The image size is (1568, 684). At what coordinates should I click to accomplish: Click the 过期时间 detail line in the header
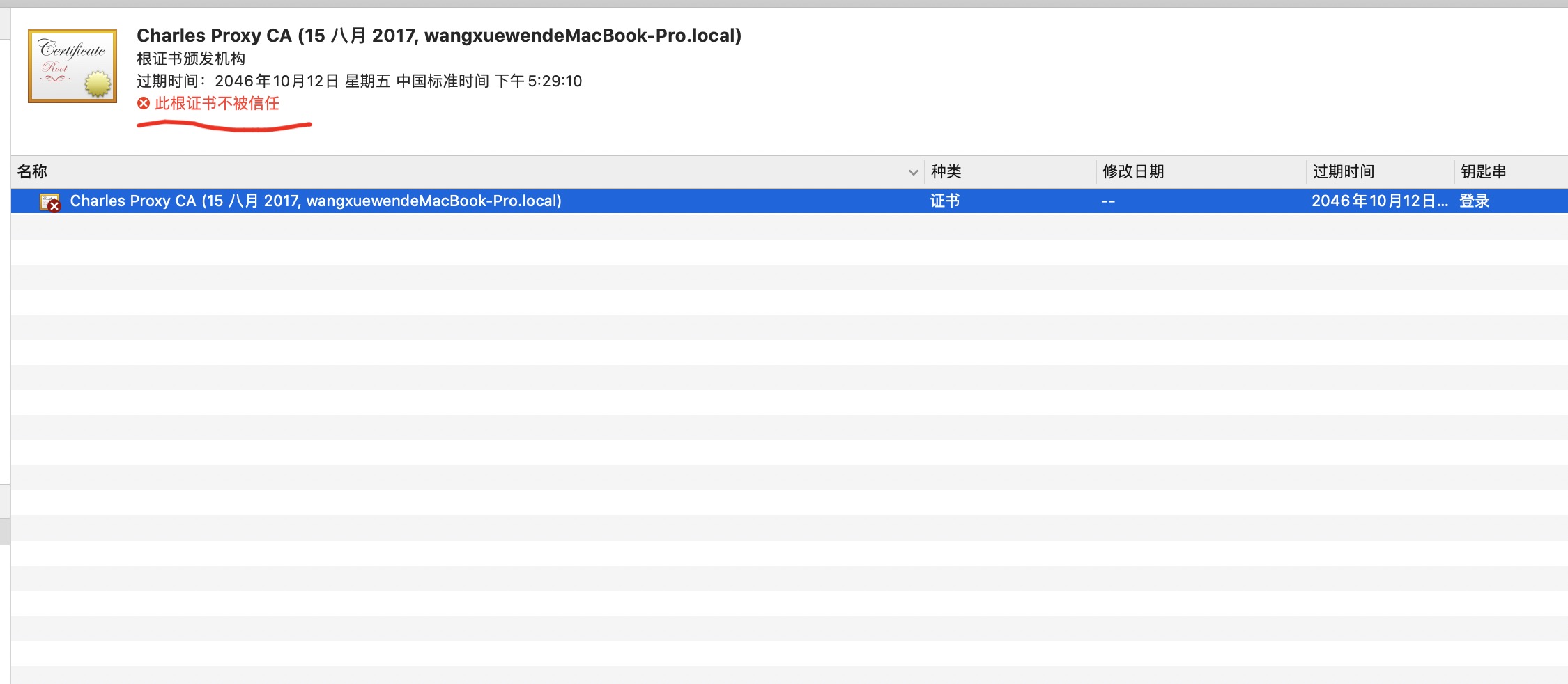360,81
